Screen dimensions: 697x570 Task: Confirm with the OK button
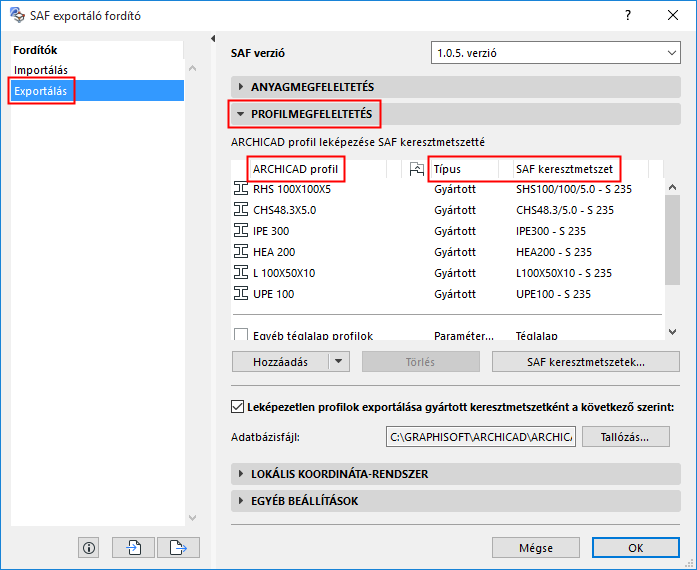pos(636,548)
